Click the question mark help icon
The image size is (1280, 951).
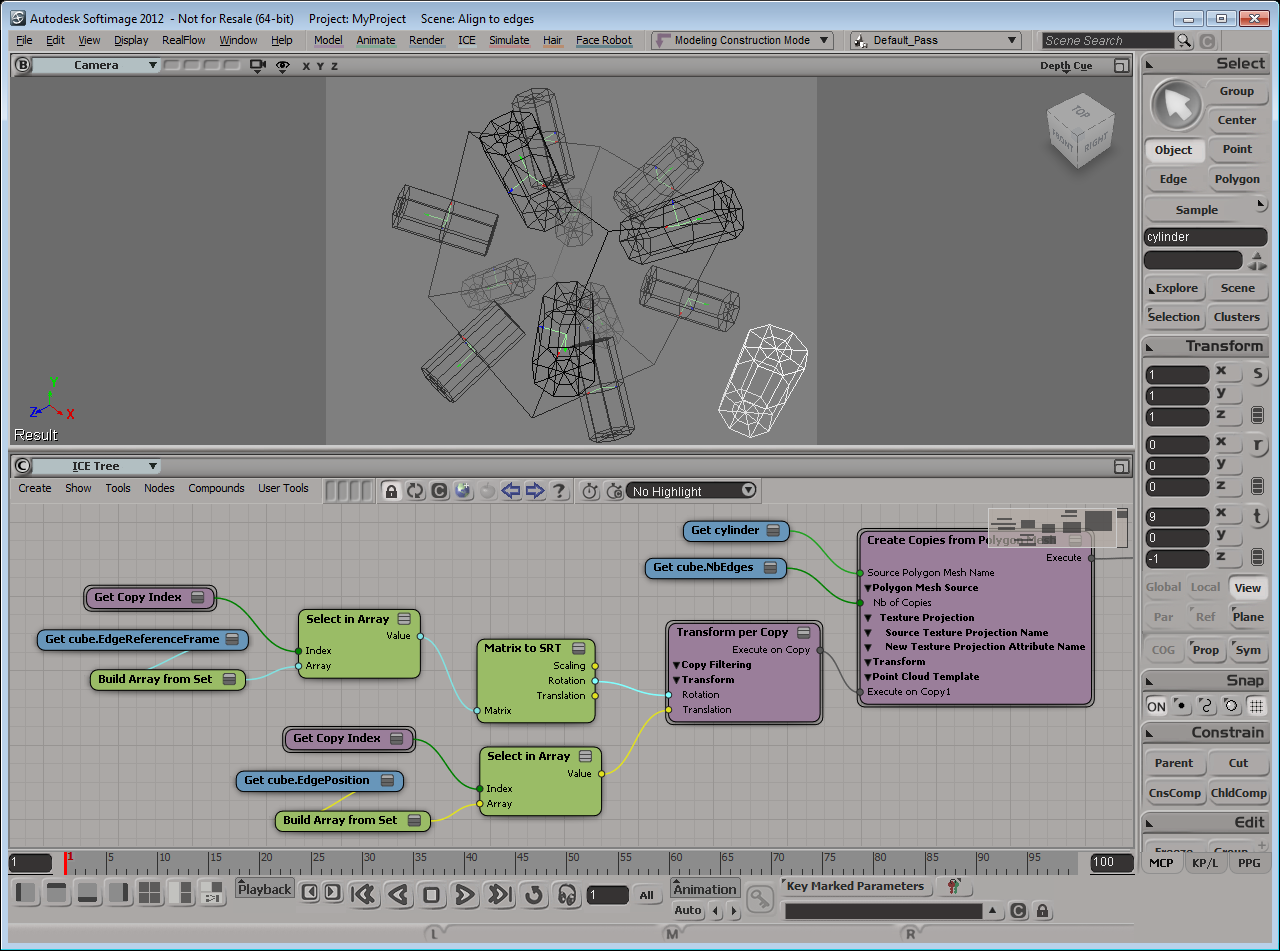559,491
